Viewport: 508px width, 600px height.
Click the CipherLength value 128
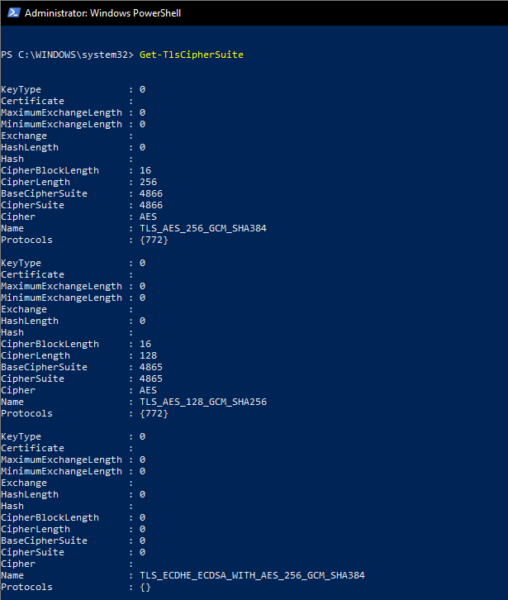coord(148,355)
